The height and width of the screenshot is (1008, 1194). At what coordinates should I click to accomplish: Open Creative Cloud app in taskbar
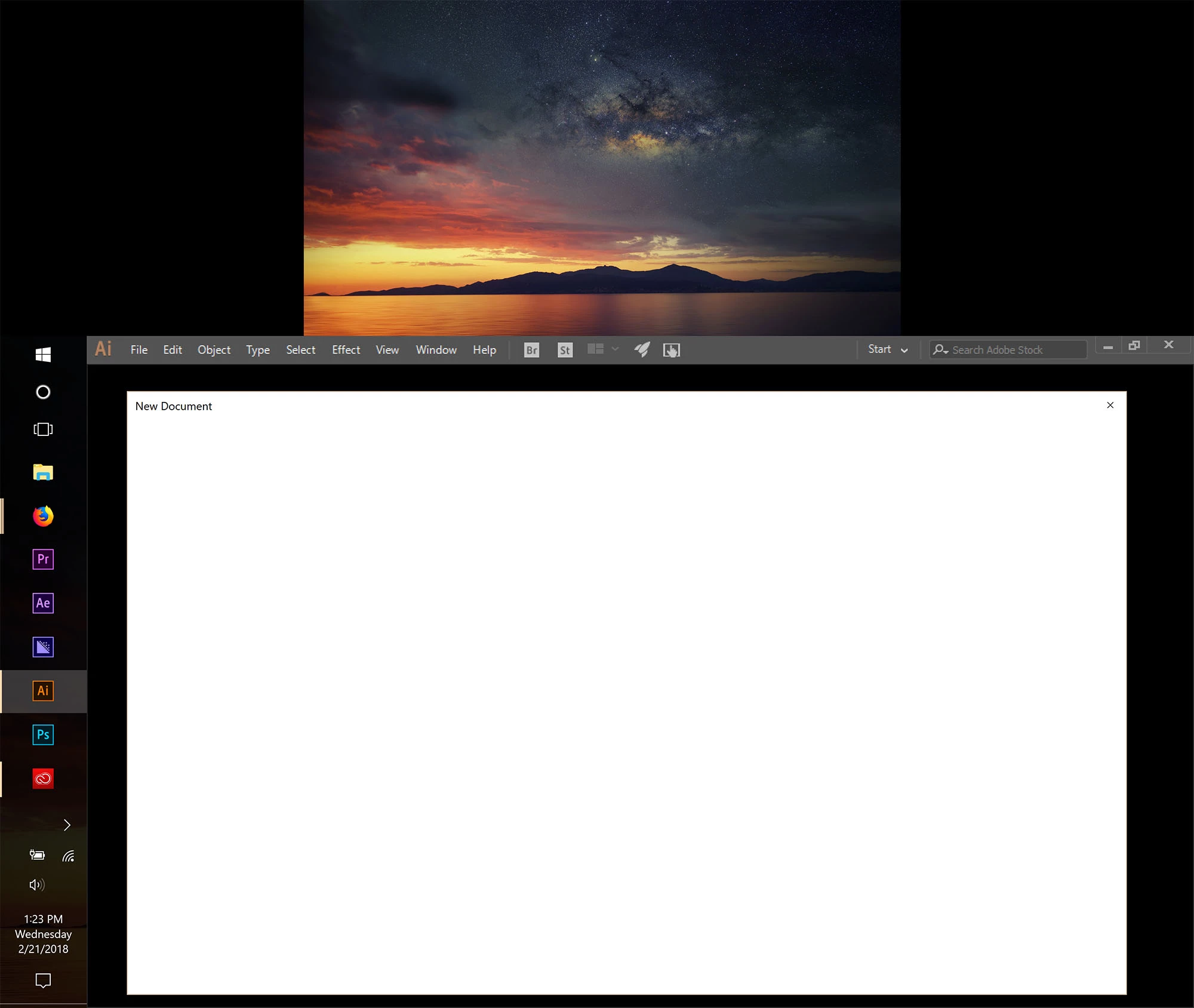pyautogui.click(x=43, y=779)
